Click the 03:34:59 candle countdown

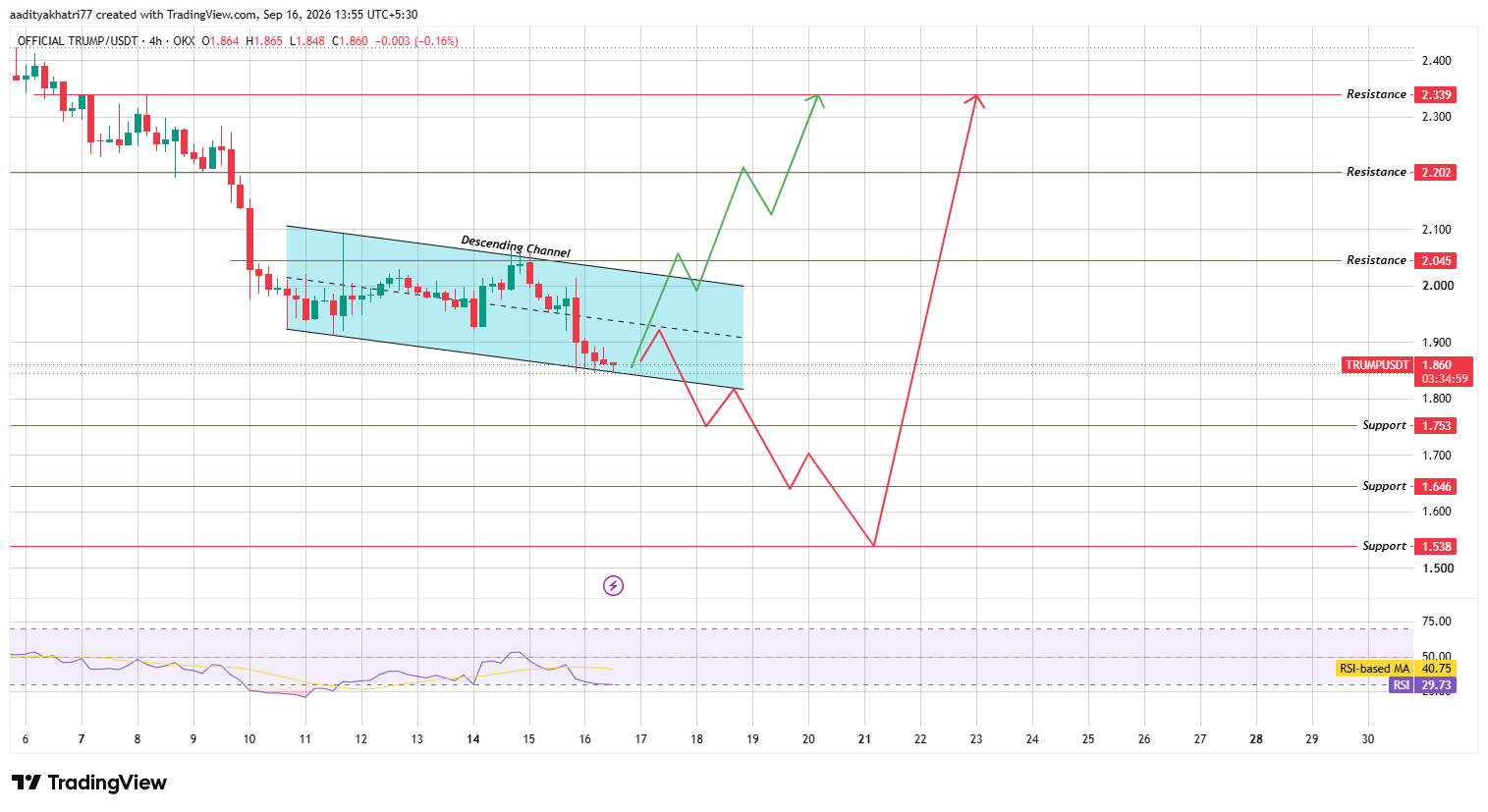coord(1444,379)
